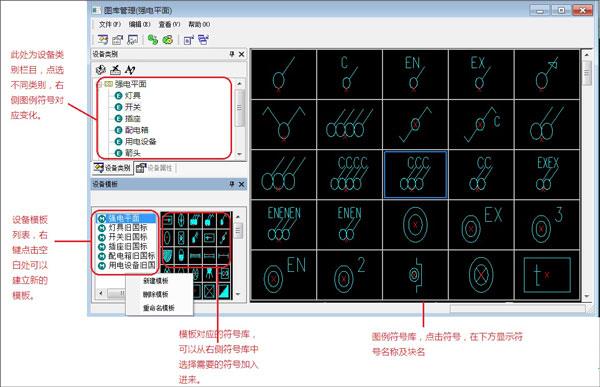
Task: Select the shield-shaped symbol in template library
Action: 167,255
